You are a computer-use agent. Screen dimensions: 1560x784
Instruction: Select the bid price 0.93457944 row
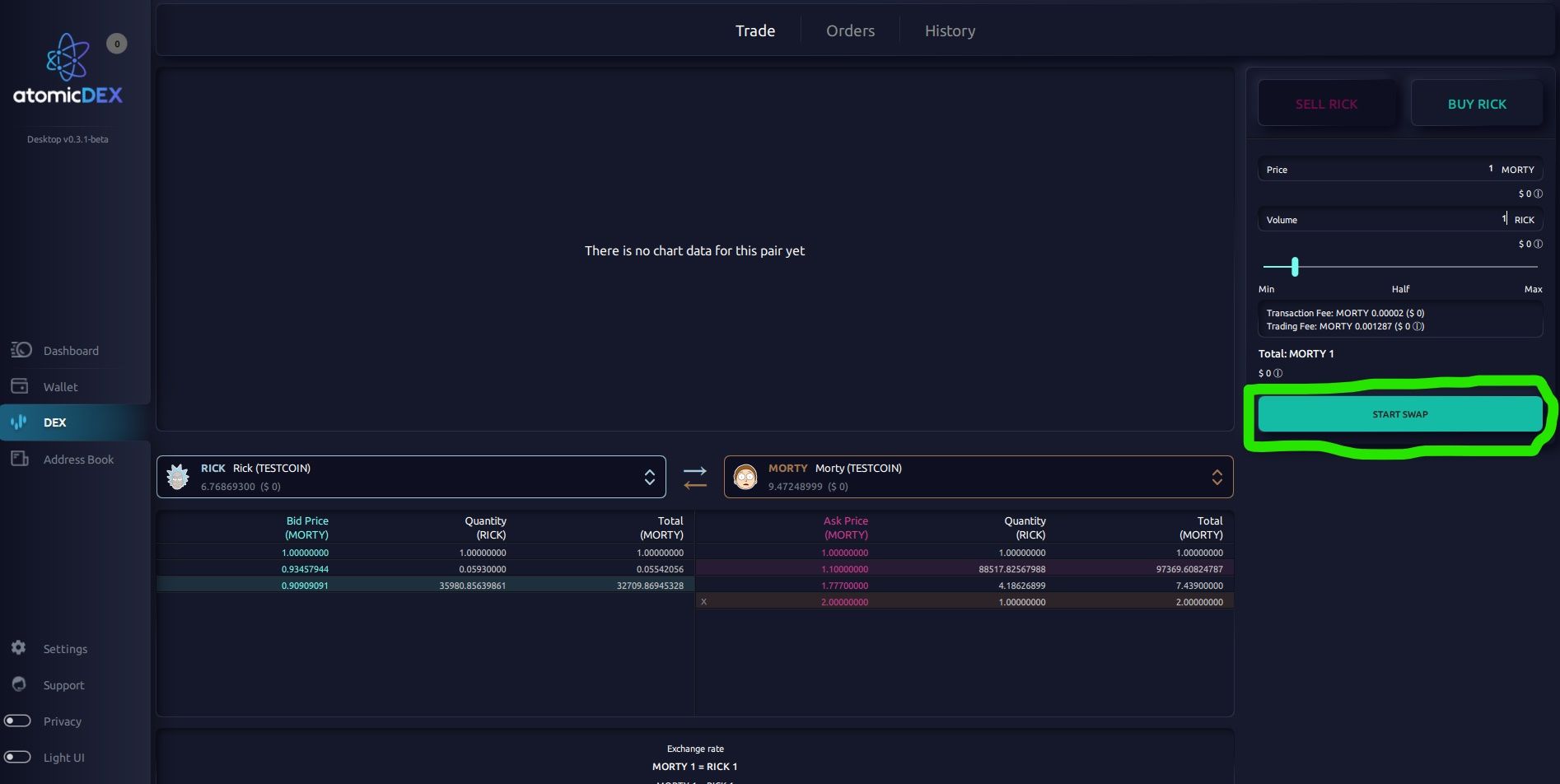pyautogui.click(x=425, y=569)
